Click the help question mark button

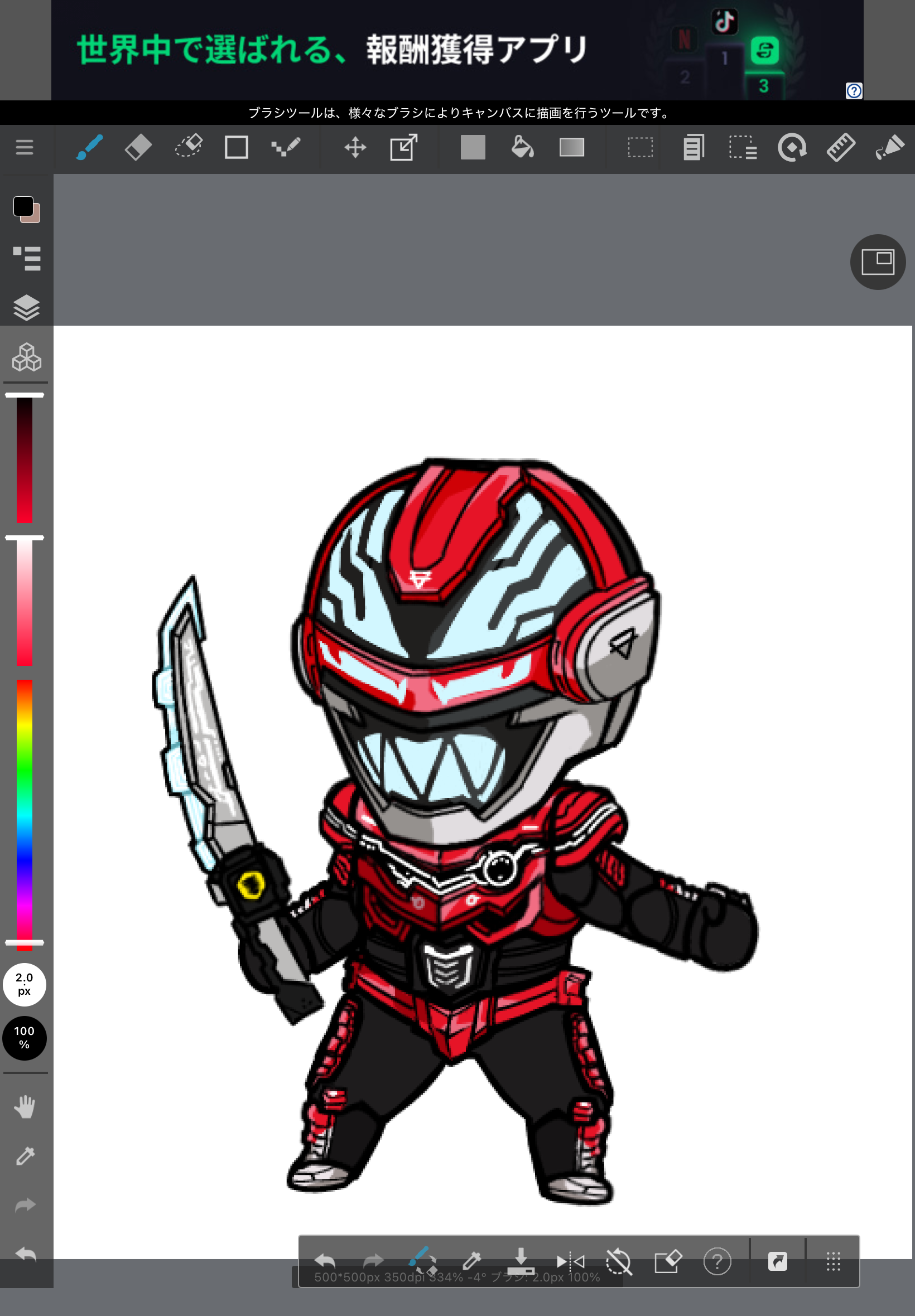[716, 1261]
